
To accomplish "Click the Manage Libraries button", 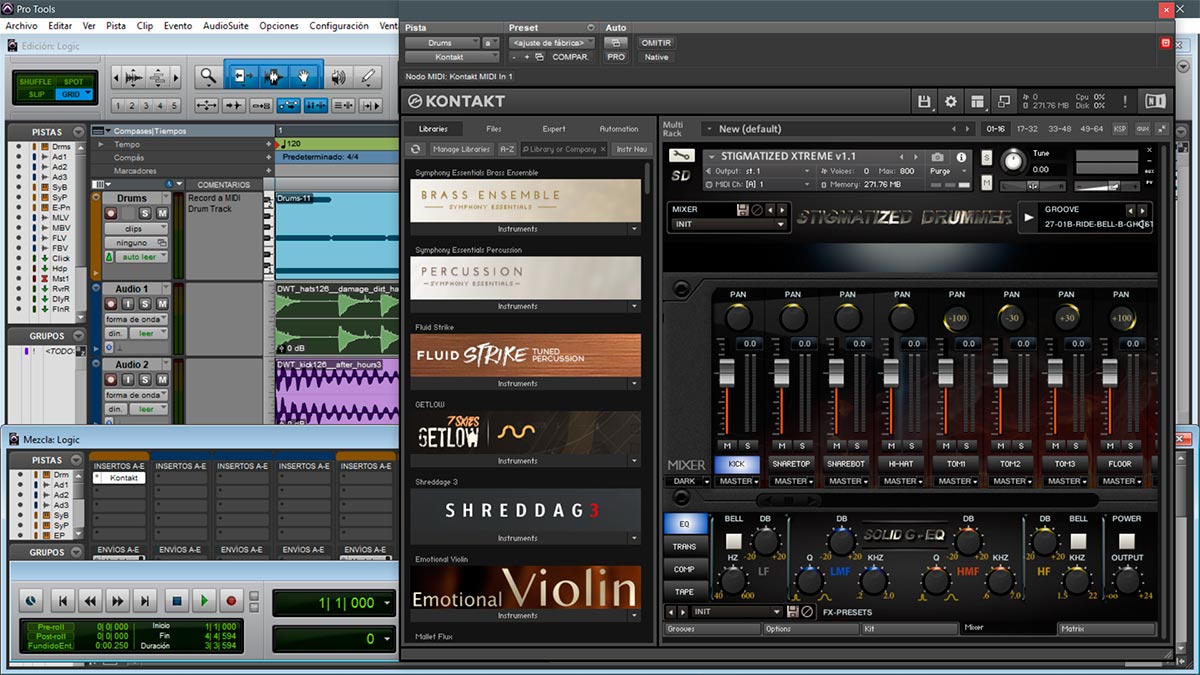I will click(x=461, y=149).
